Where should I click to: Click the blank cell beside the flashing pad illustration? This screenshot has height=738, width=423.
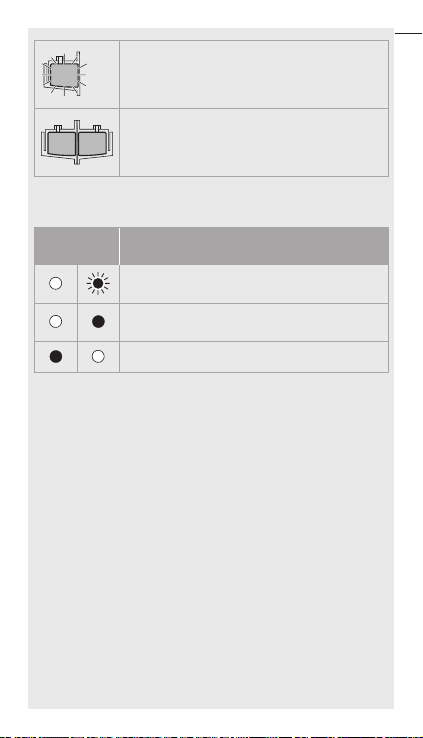coord(254,74)
